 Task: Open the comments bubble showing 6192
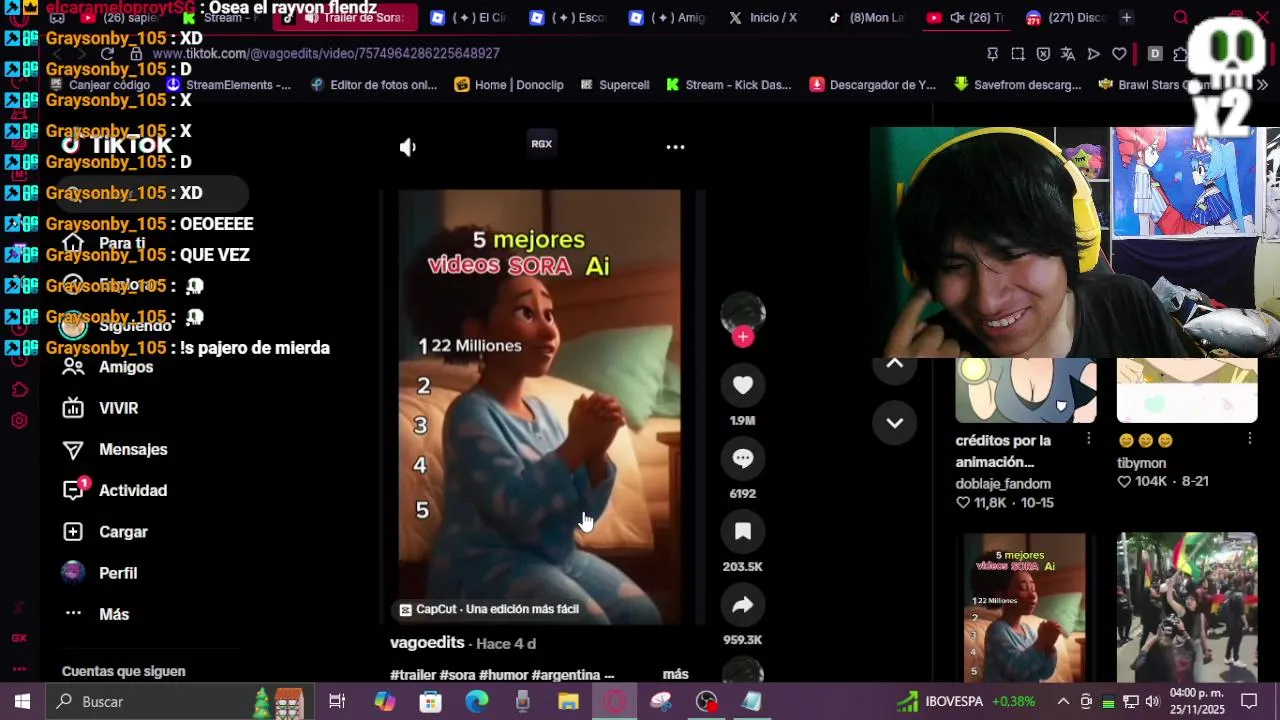coord(743,458)
